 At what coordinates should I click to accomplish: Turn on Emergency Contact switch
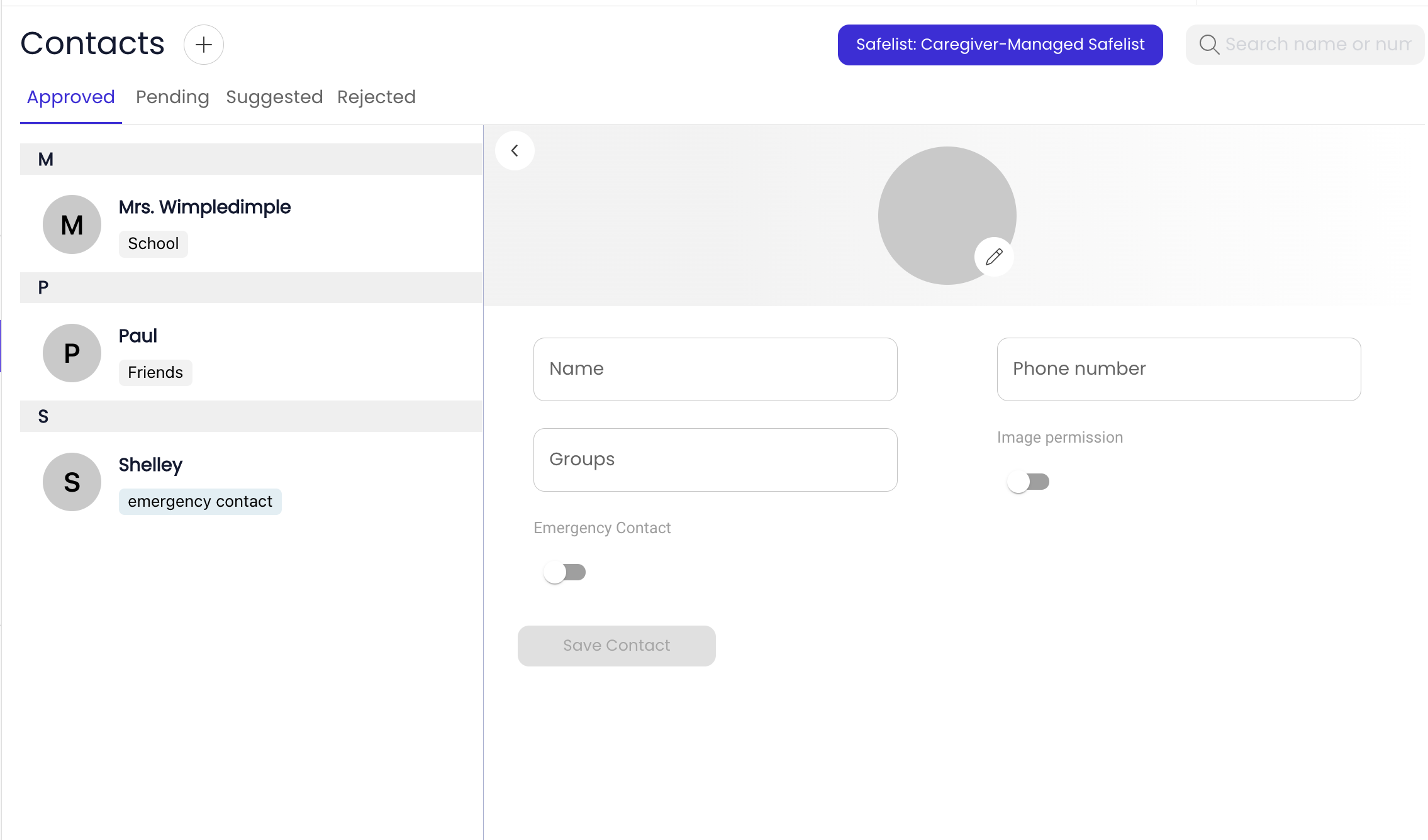564,572
